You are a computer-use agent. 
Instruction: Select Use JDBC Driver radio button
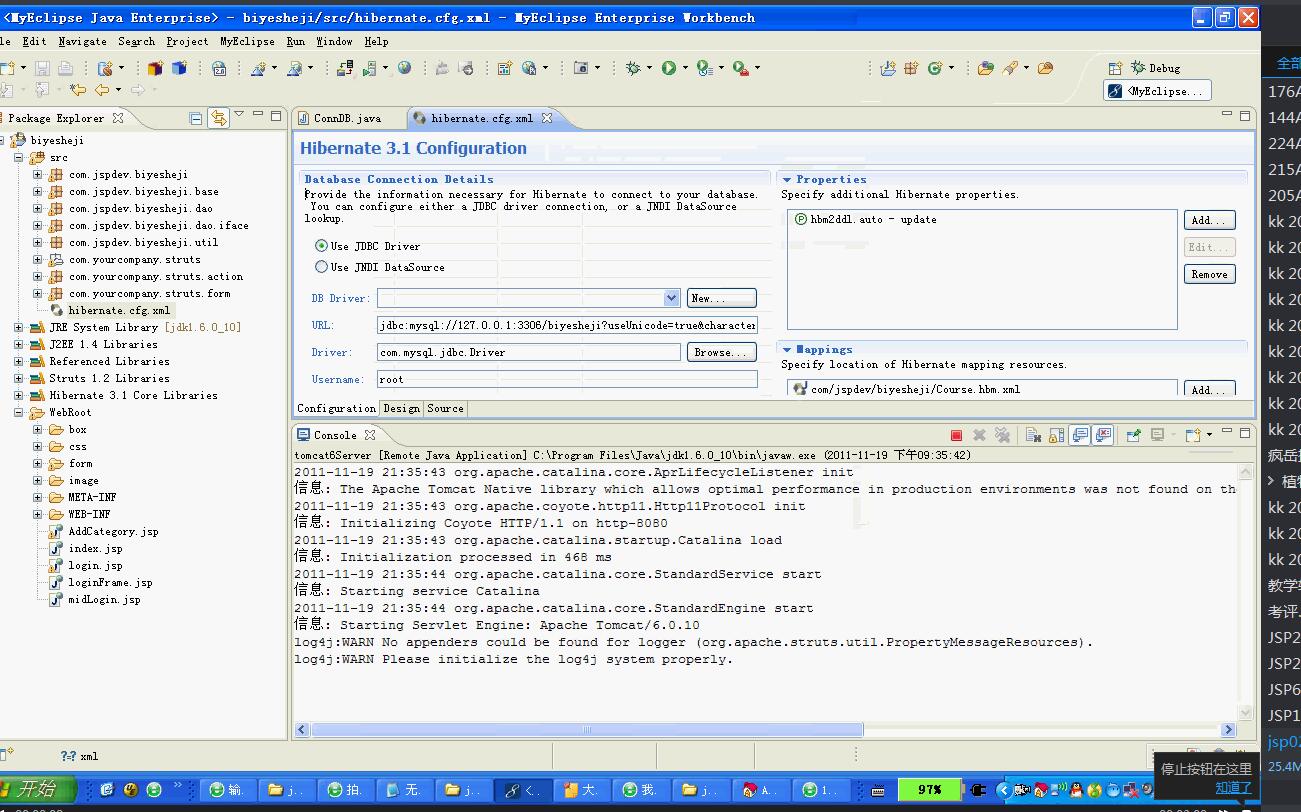[x=321, y=246]
